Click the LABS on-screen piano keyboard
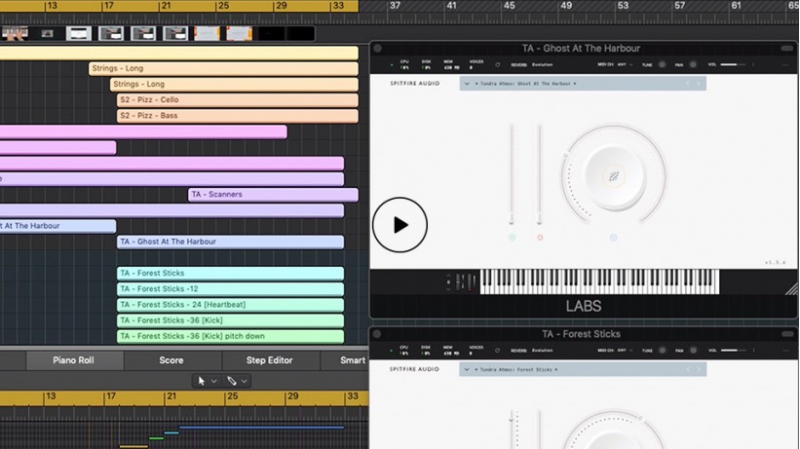The width and height of the screenshot is (800, 449). (x=599, y=282)
